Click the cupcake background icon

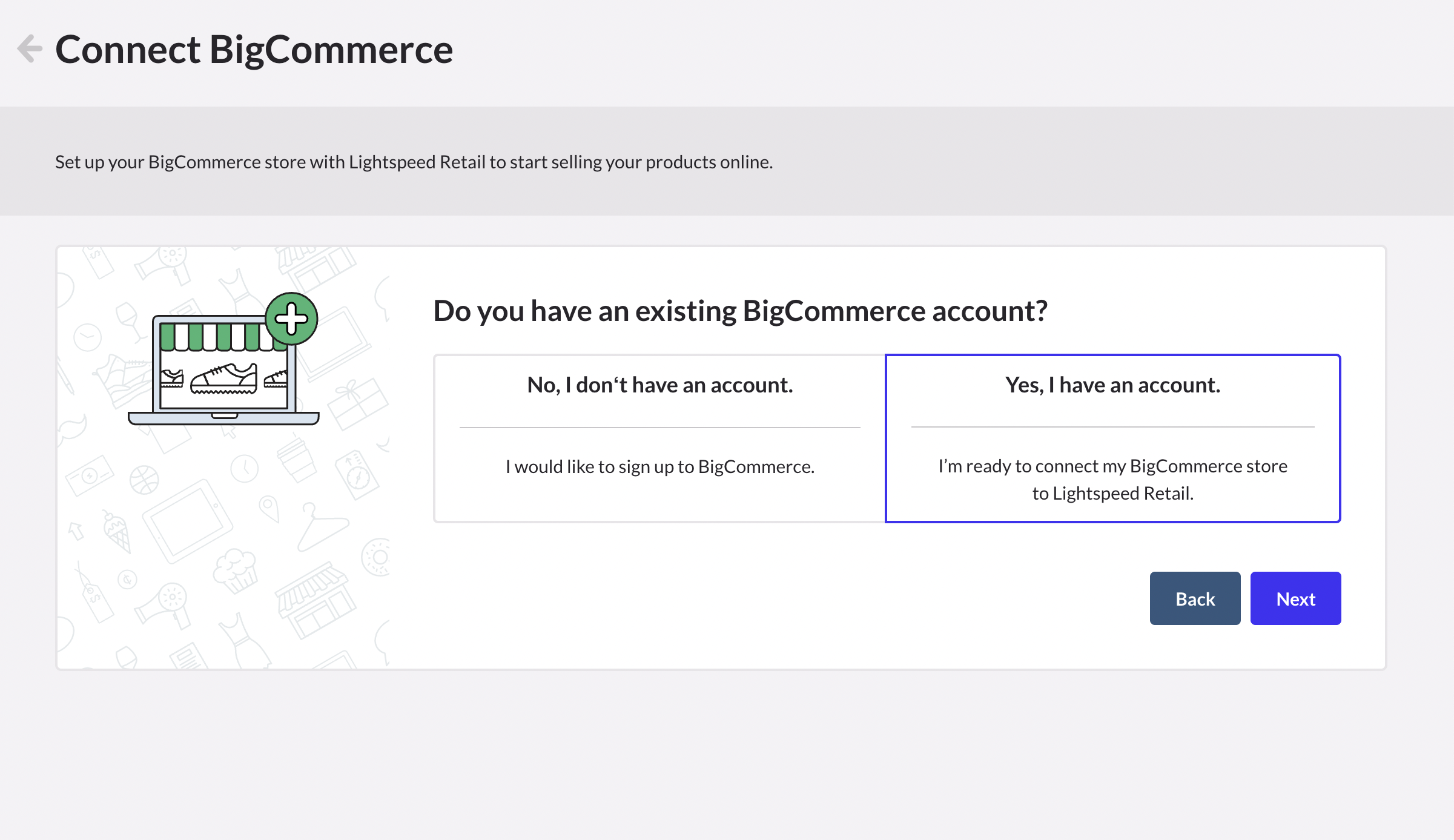point(236,569)
